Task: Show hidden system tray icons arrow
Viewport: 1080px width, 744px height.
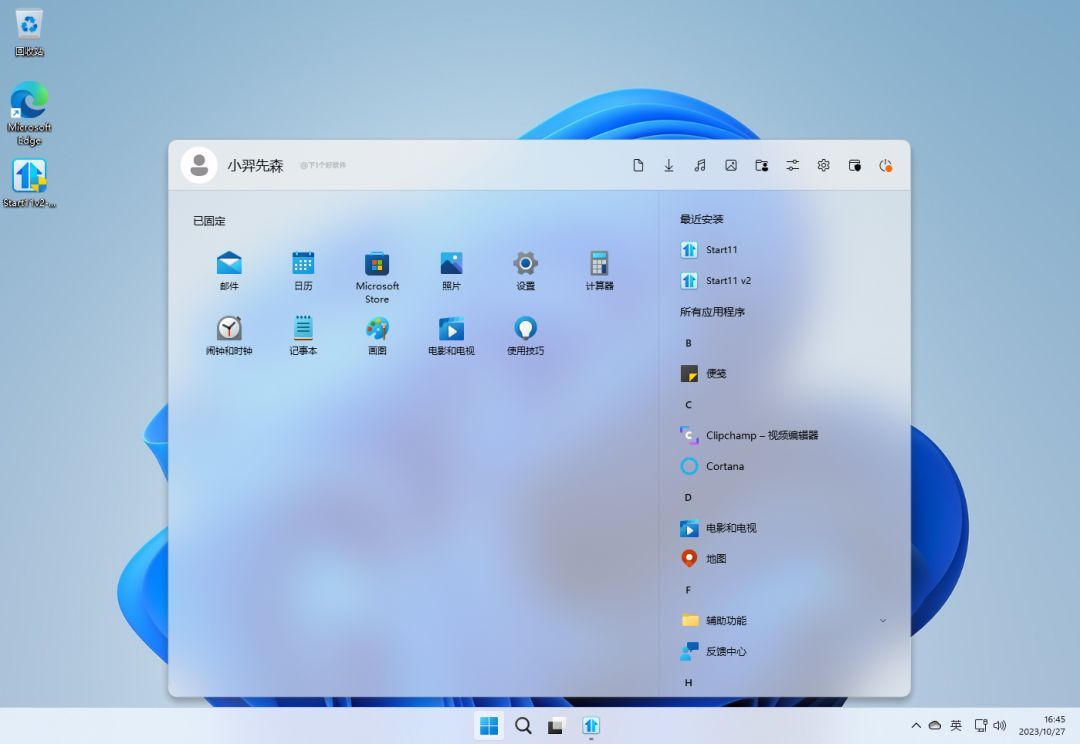Action: [x=916, y=725]
